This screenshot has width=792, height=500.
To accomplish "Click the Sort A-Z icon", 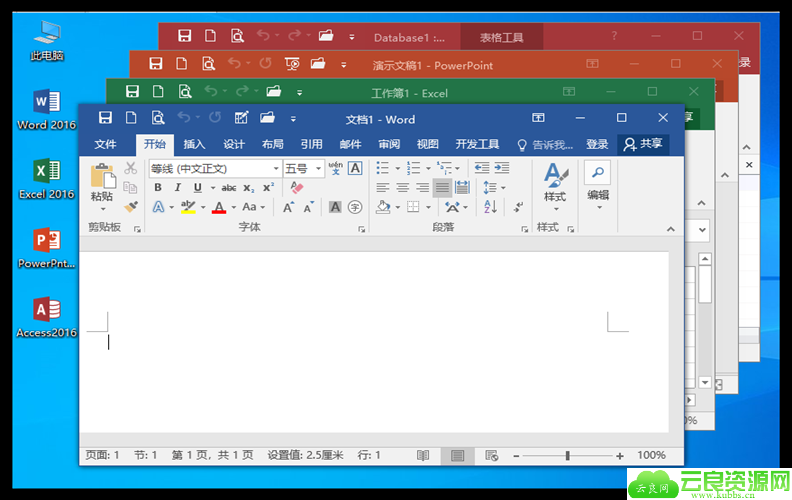I will pyautogui.click(x=490, y=207).
